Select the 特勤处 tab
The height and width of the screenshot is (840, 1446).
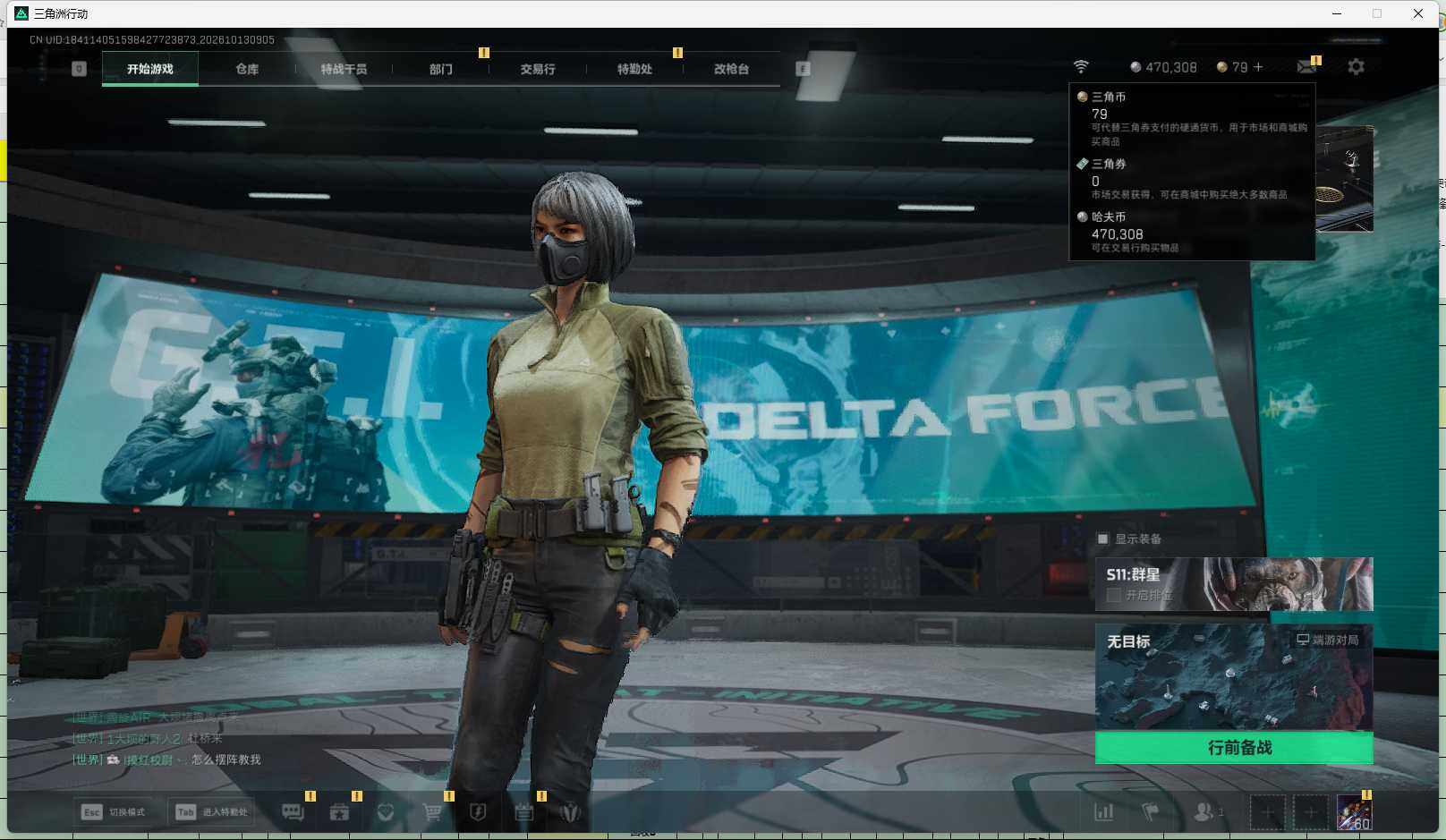[x=634, y=69]
